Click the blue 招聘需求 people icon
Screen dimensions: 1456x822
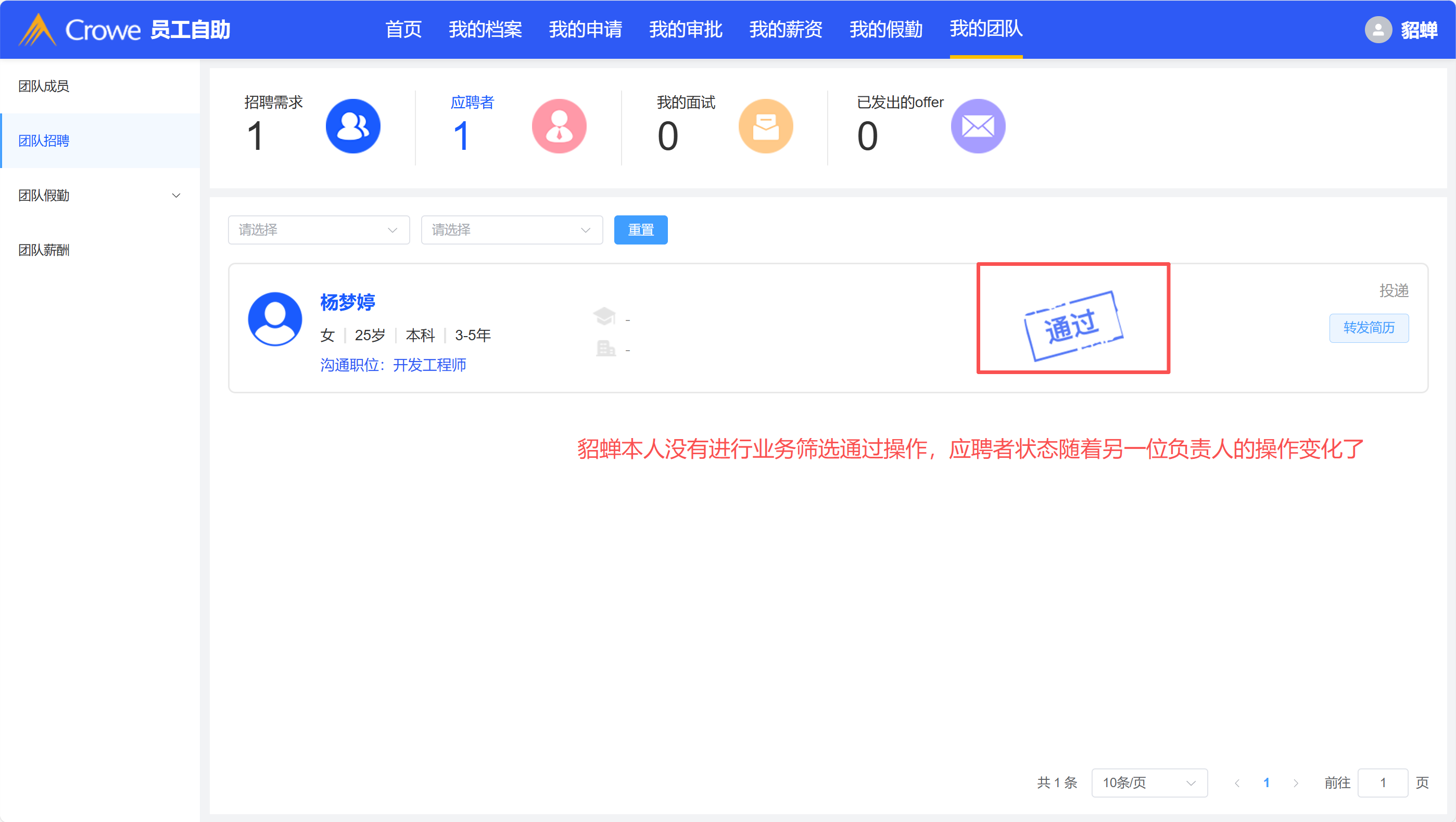pos(353,126)
